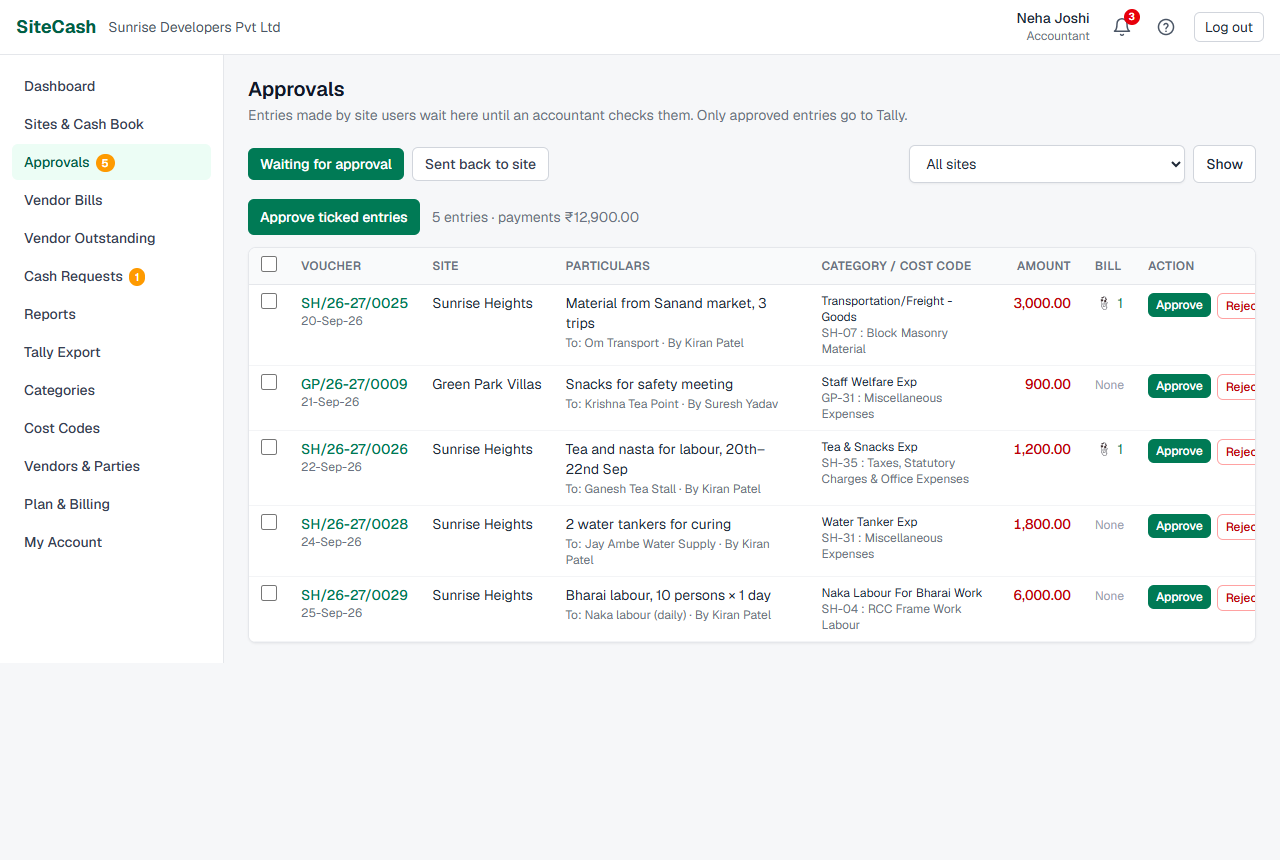Click bill attachment clip for SH/26-27/0026
1280x860 pixels.
1110,449
